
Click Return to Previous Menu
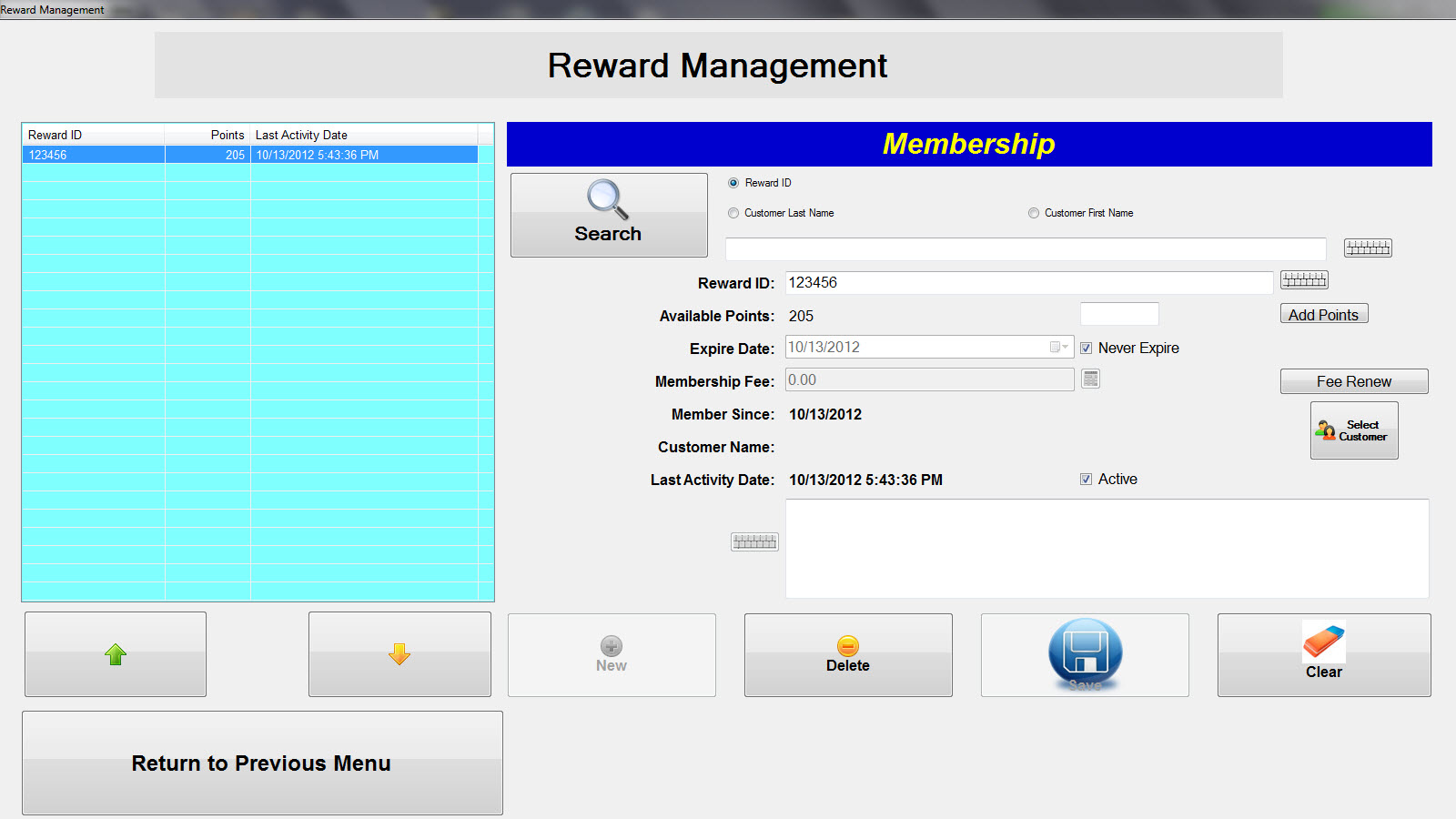262,763
